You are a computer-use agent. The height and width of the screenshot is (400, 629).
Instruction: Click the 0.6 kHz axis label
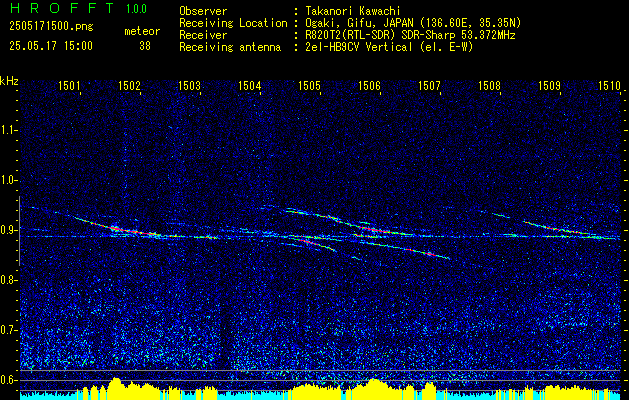pyautogui.click(x=8, y=380)
